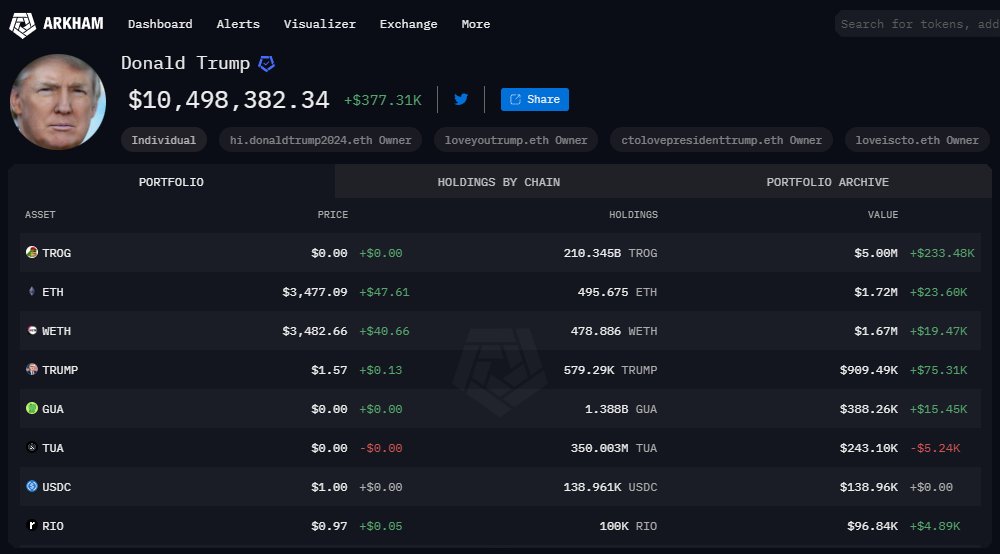Click the RIO asset name
1000x554 pixels.
point(53,526)
